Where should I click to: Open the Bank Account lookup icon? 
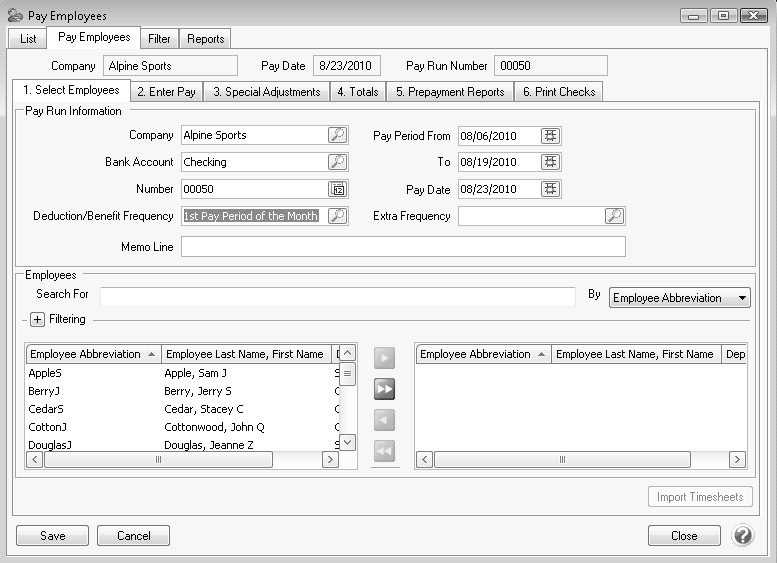coord(338,162)
